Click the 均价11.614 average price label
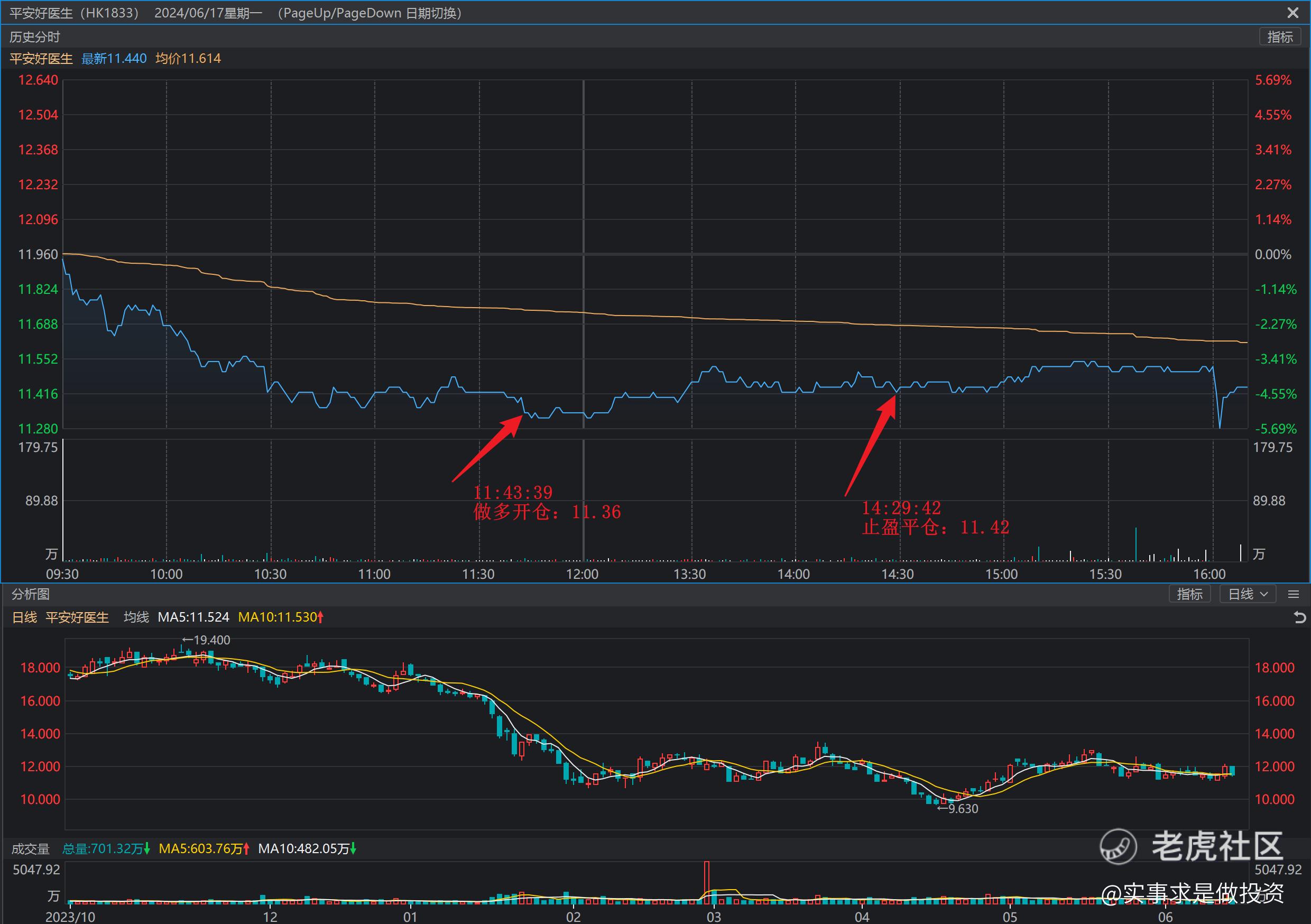The width and height of the screenshot is (1311, 924). (188, 58)
